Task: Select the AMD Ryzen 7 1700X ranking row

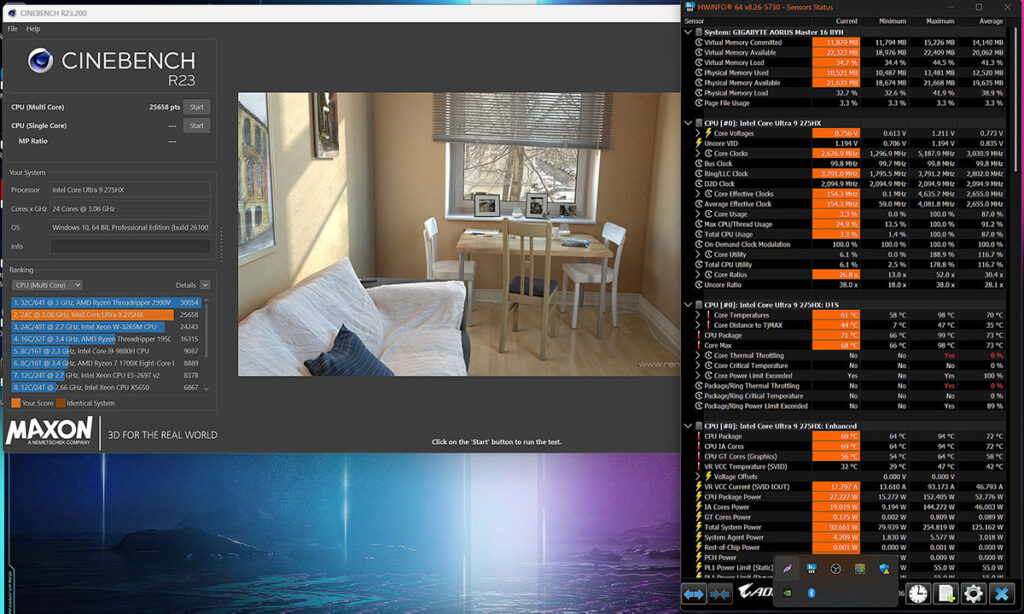Action: [106, 363]
